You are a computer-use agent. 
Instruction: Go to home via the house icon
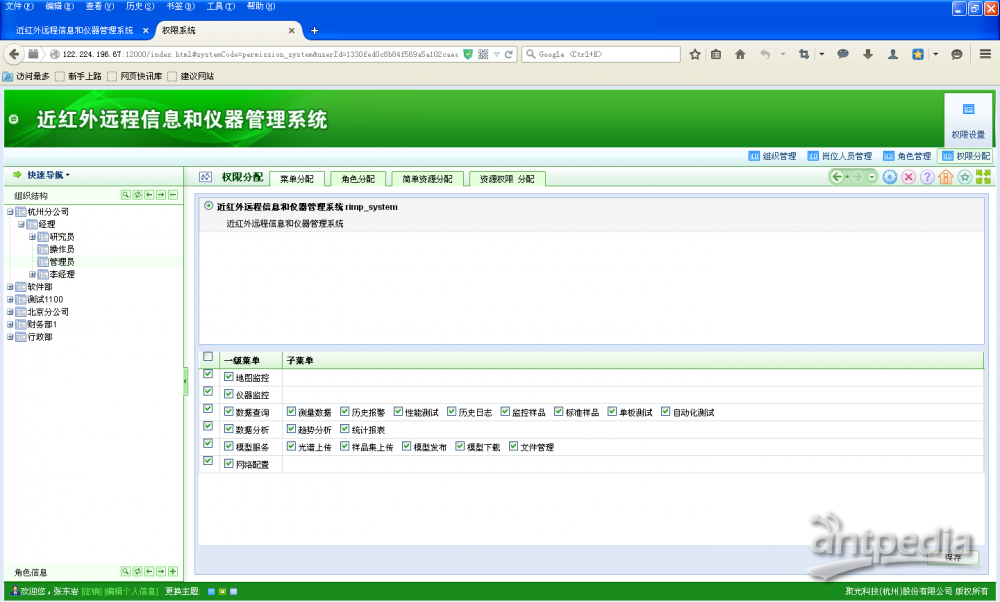pos(945,177)
